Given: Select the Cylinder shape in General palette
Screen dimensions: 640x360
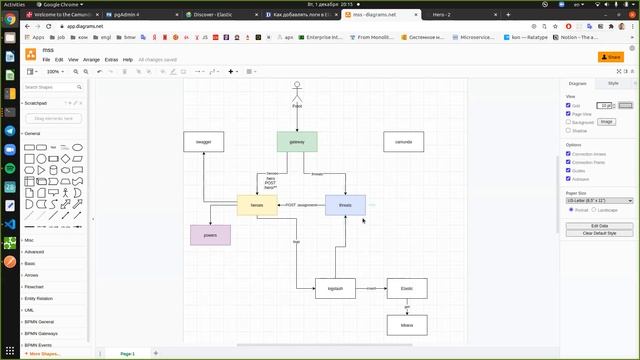Looking at the screenshot, I should (x=53, y=170).
